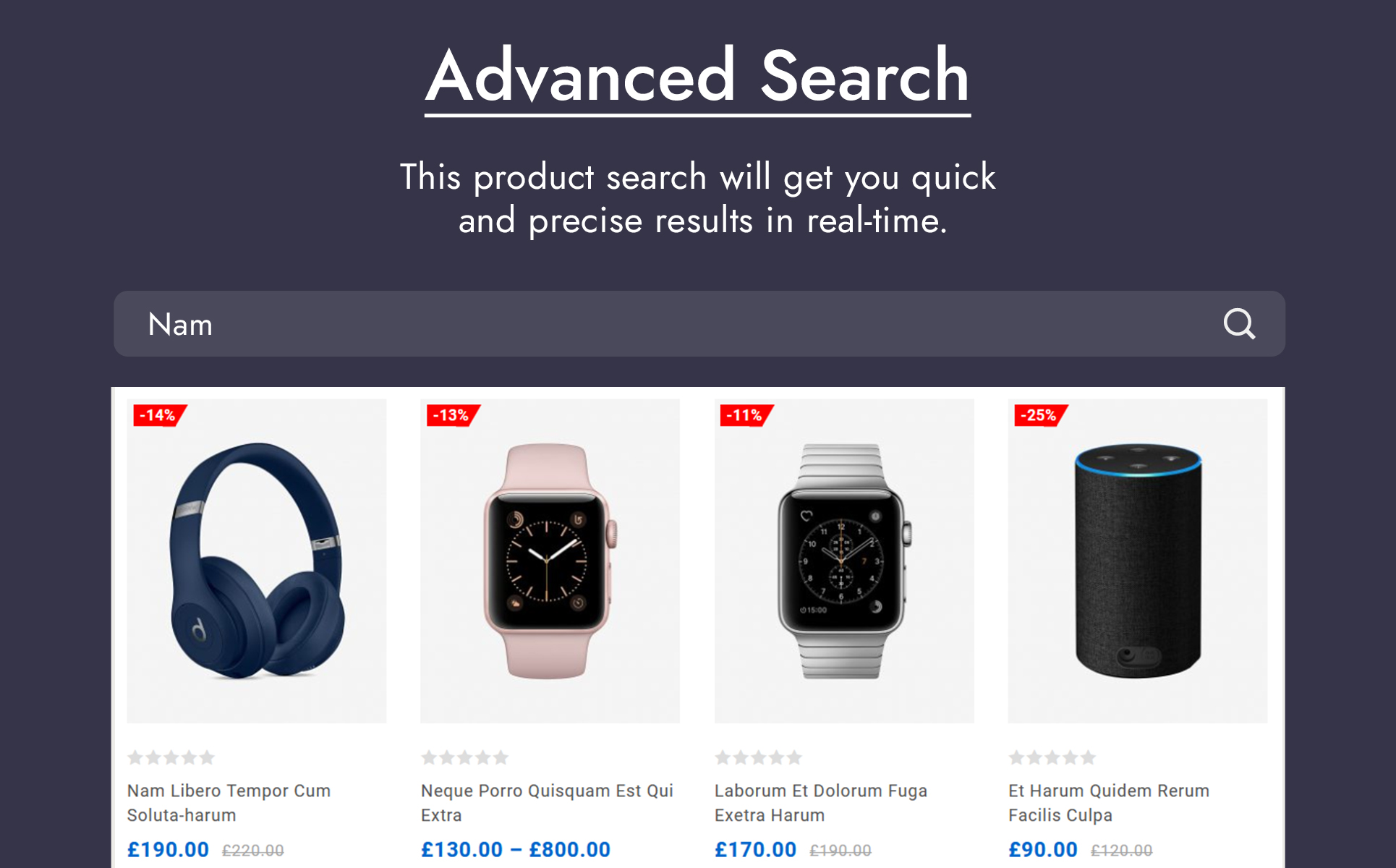Rate the headphones using star rating
Screen dimensions: 1396x868
tap(171, 757)
